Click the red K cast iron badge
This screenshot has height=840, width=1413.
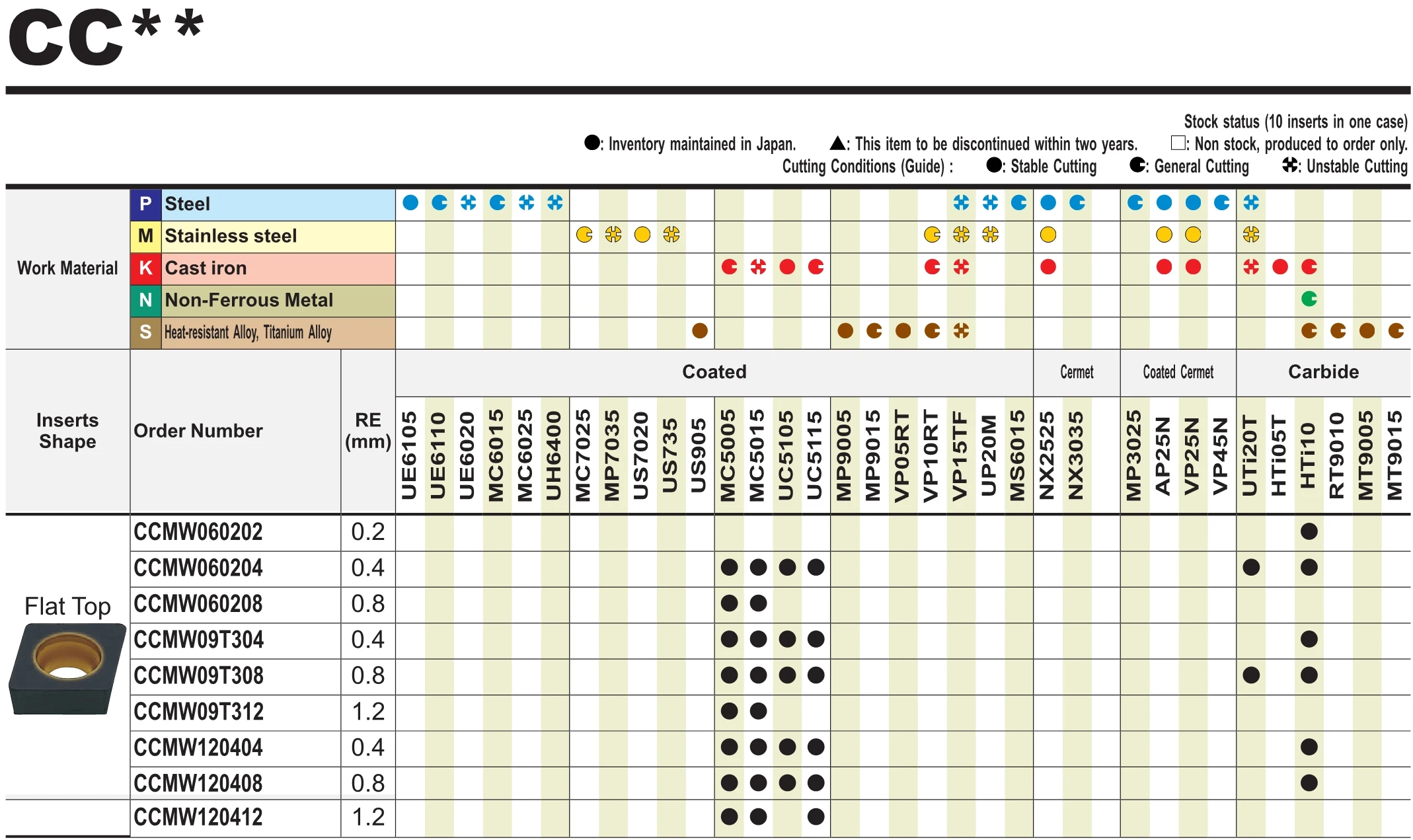[145, 268]
